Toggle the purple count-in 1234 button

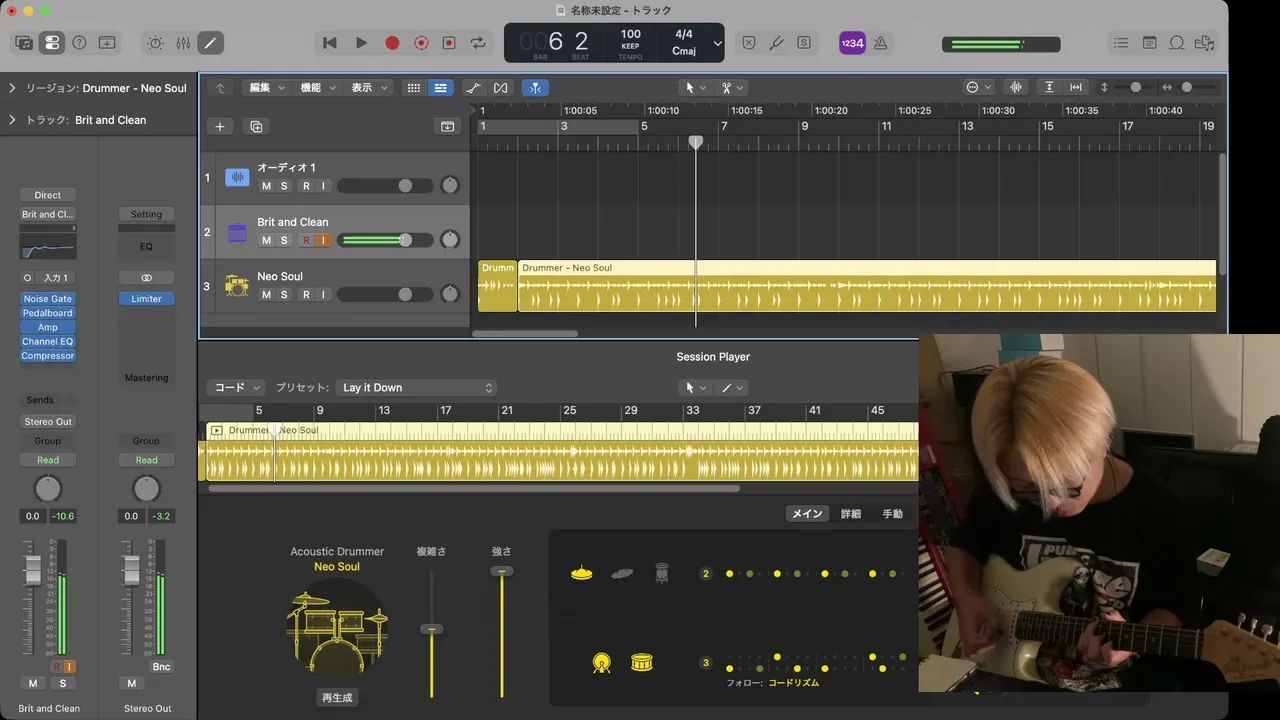pyautogui.click(x=852, y=43)
